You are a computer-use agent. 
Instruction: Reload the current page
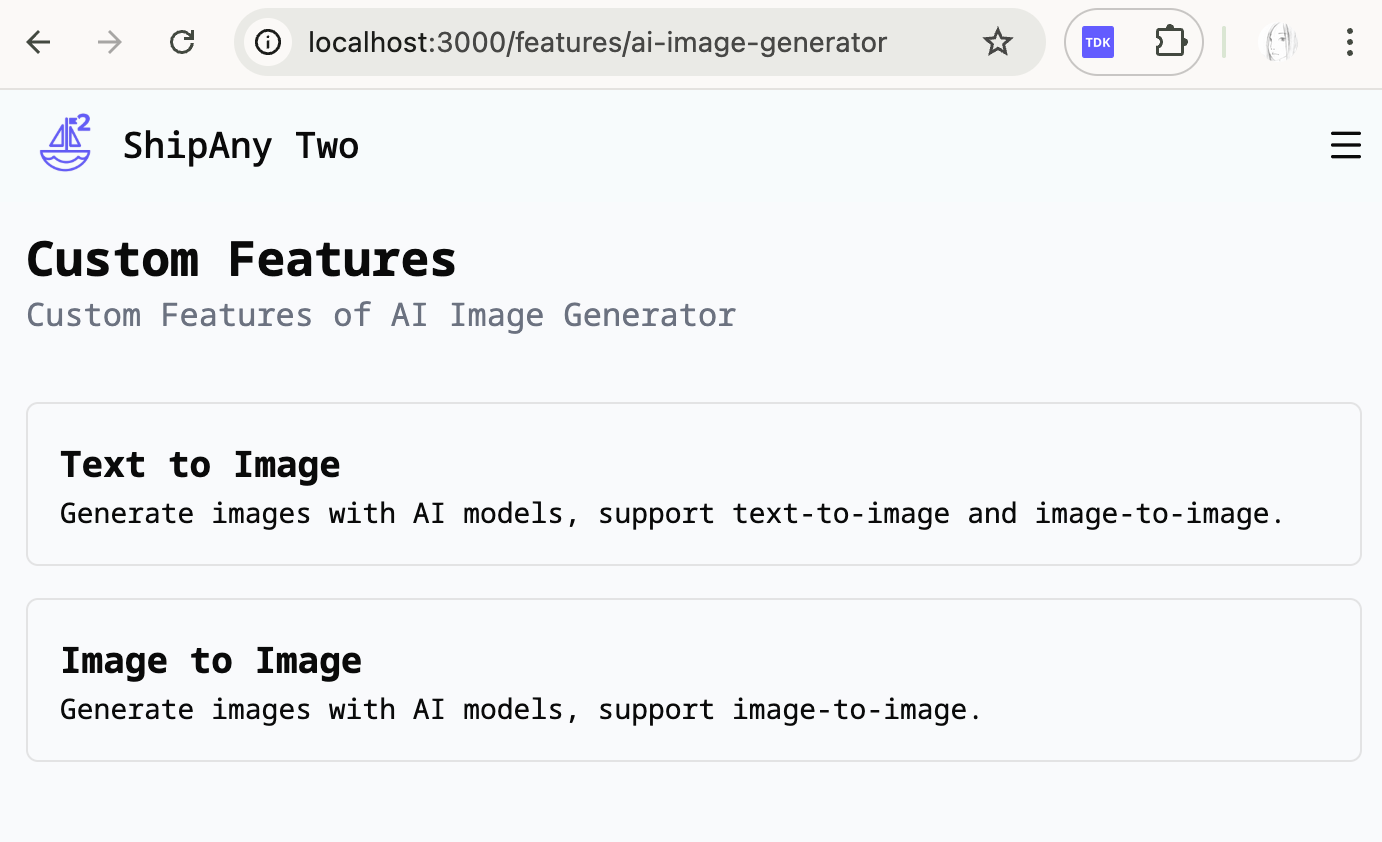click(182, 42)
